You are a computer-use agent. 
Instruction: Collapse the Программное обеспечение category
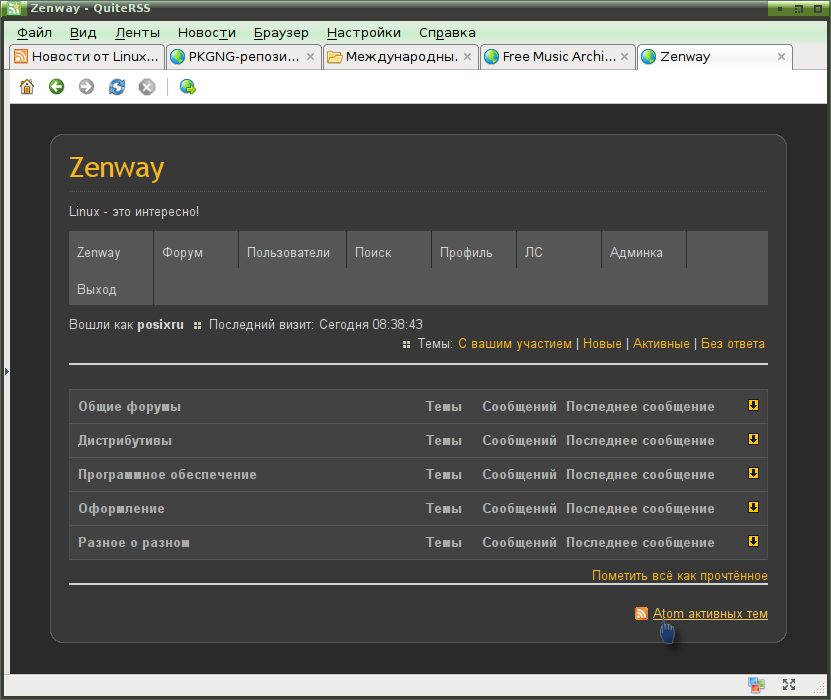(x=753, y=473)
